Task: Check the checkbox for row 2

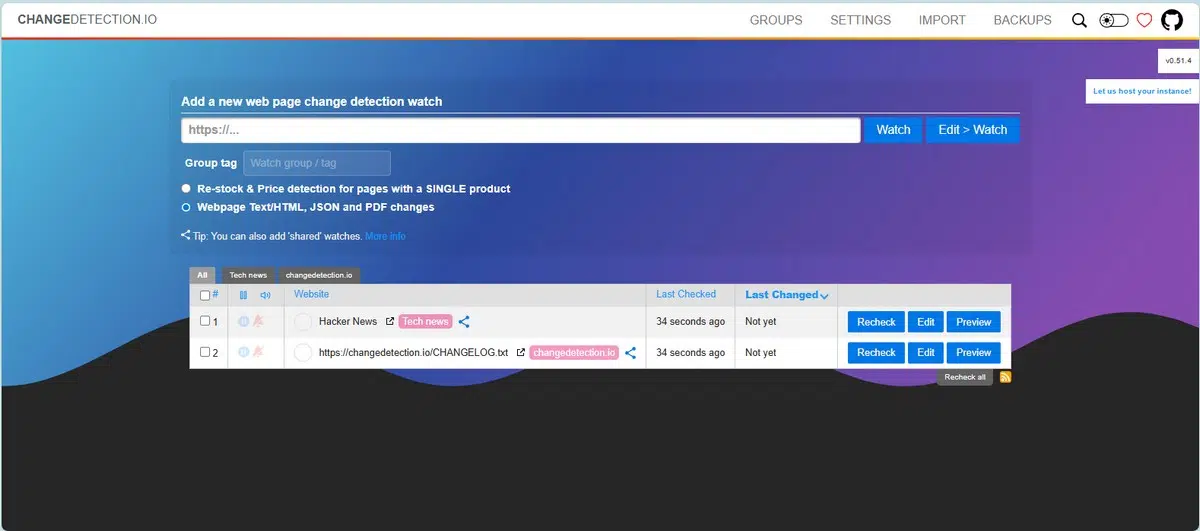Action: point(205,352)
